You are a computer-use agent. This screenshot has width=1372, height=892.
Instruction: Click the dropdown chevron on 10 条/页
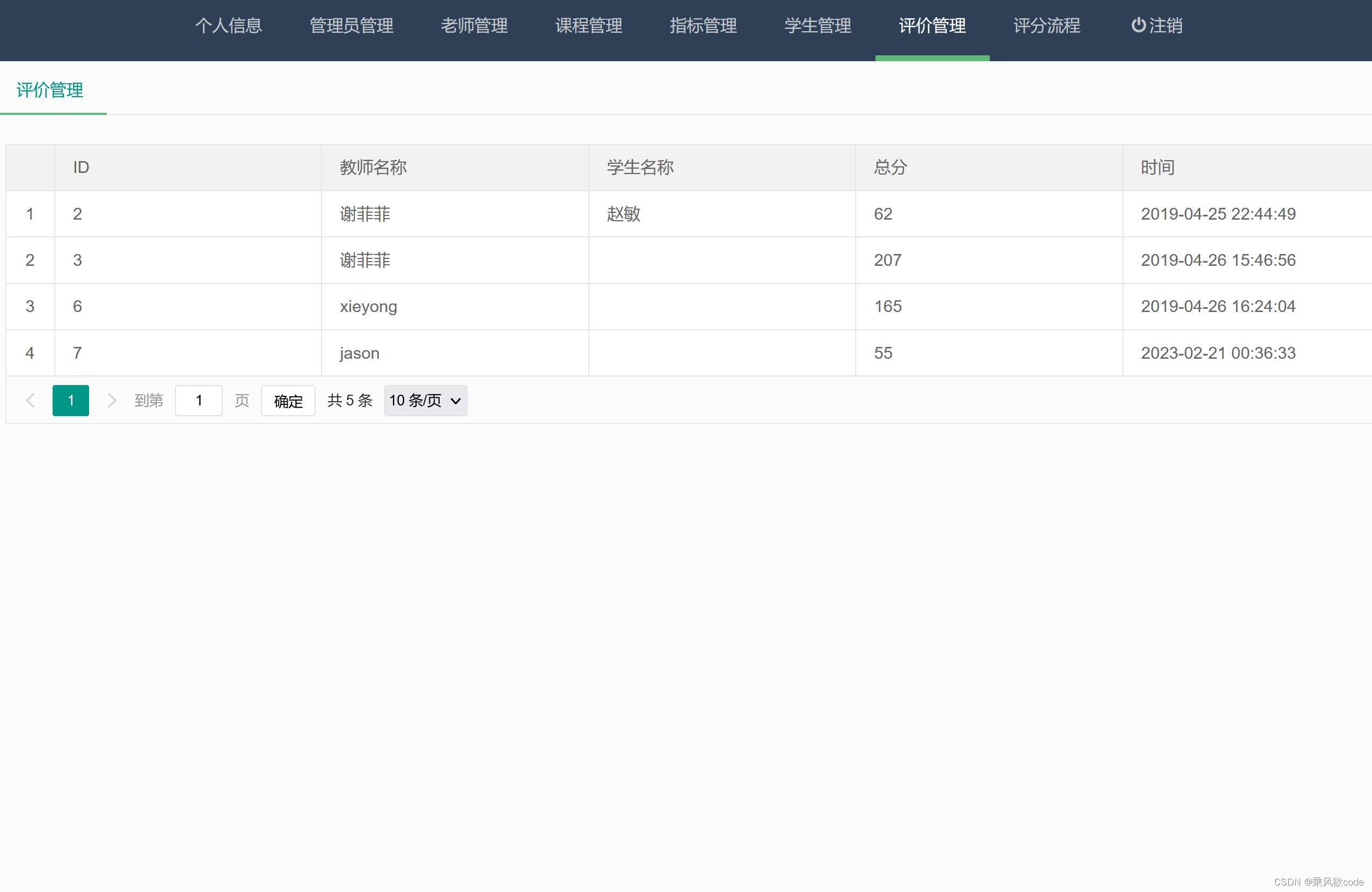[x=455, y=400]
